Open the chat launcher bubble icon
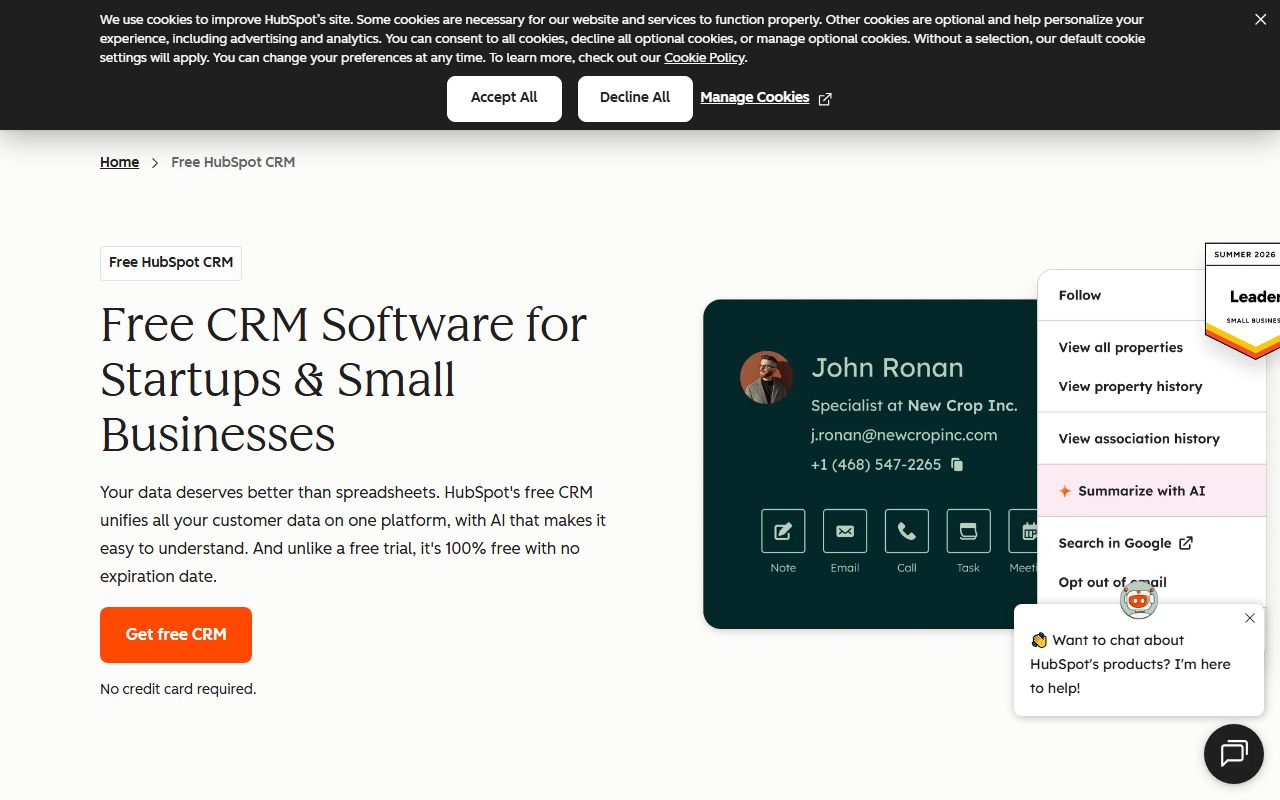The width and height of the screenshot is (1280, 800). [x=1234, y=754]
